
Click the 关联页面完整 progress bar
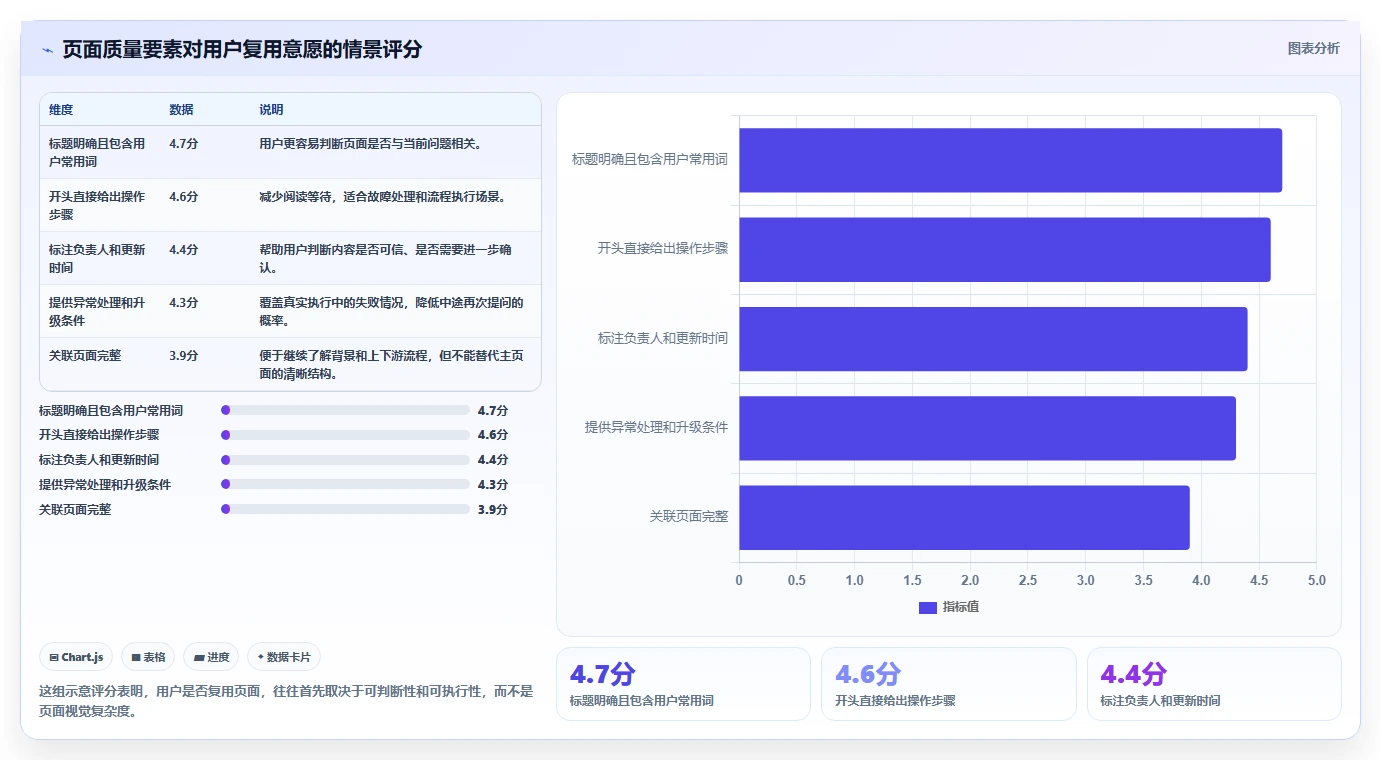click(x=345, y=509)
